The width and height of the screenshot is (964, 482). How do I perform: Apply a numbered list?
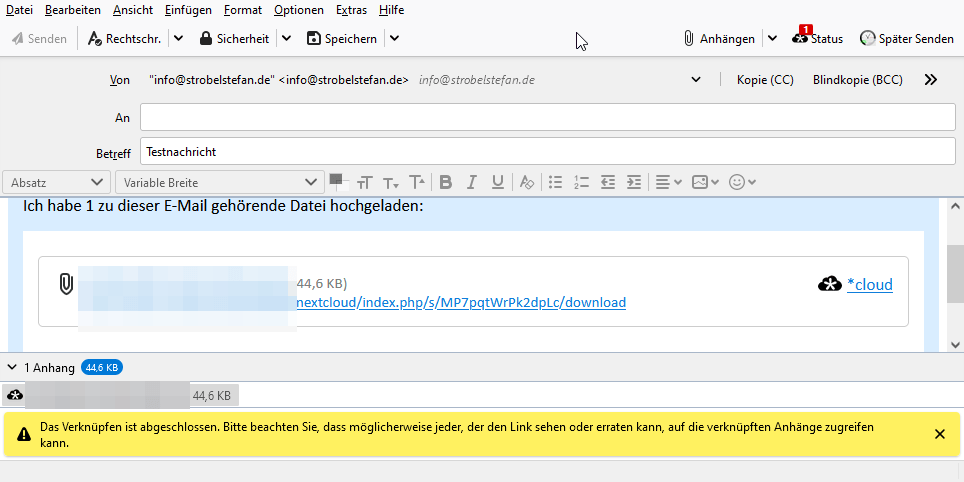click(x=582, y=183)
